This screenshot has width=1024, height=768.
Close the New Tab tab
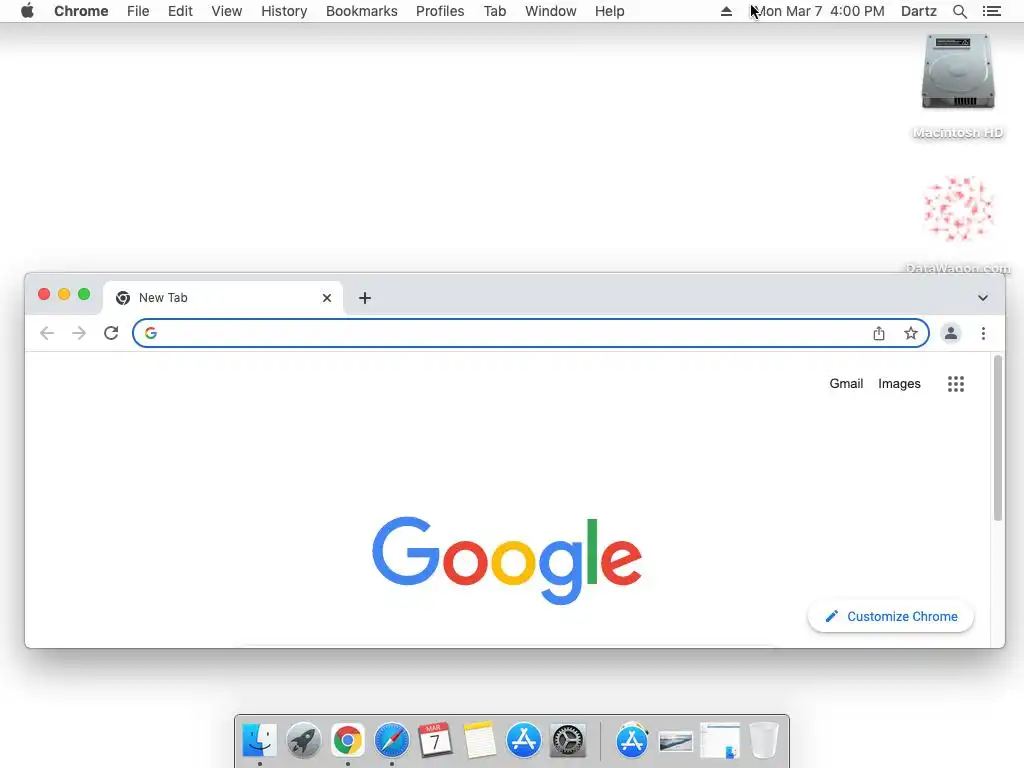click(x=327, y=298)
